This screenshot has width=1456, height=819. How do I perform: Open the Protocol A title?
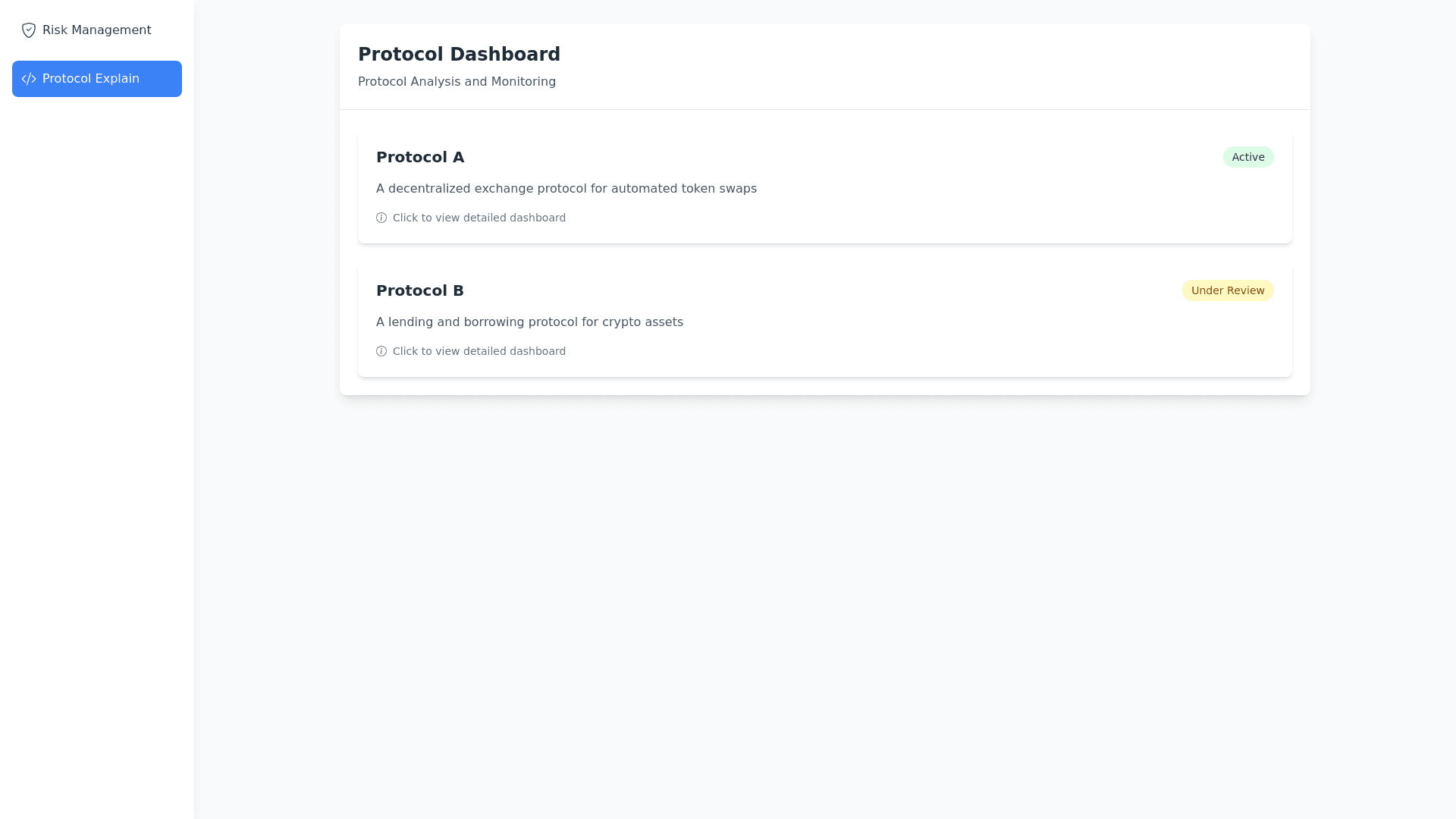(420, 157)
